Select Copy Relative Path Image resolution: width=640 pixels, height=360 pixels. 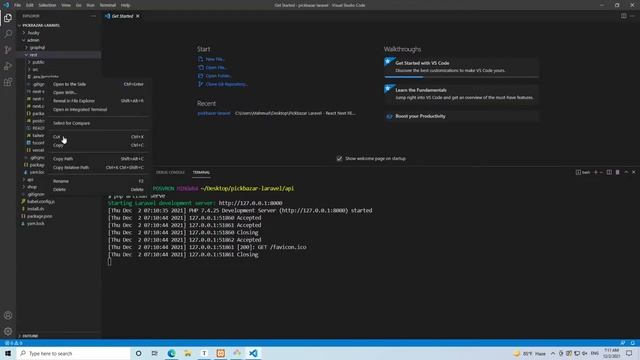click(98, 167)
